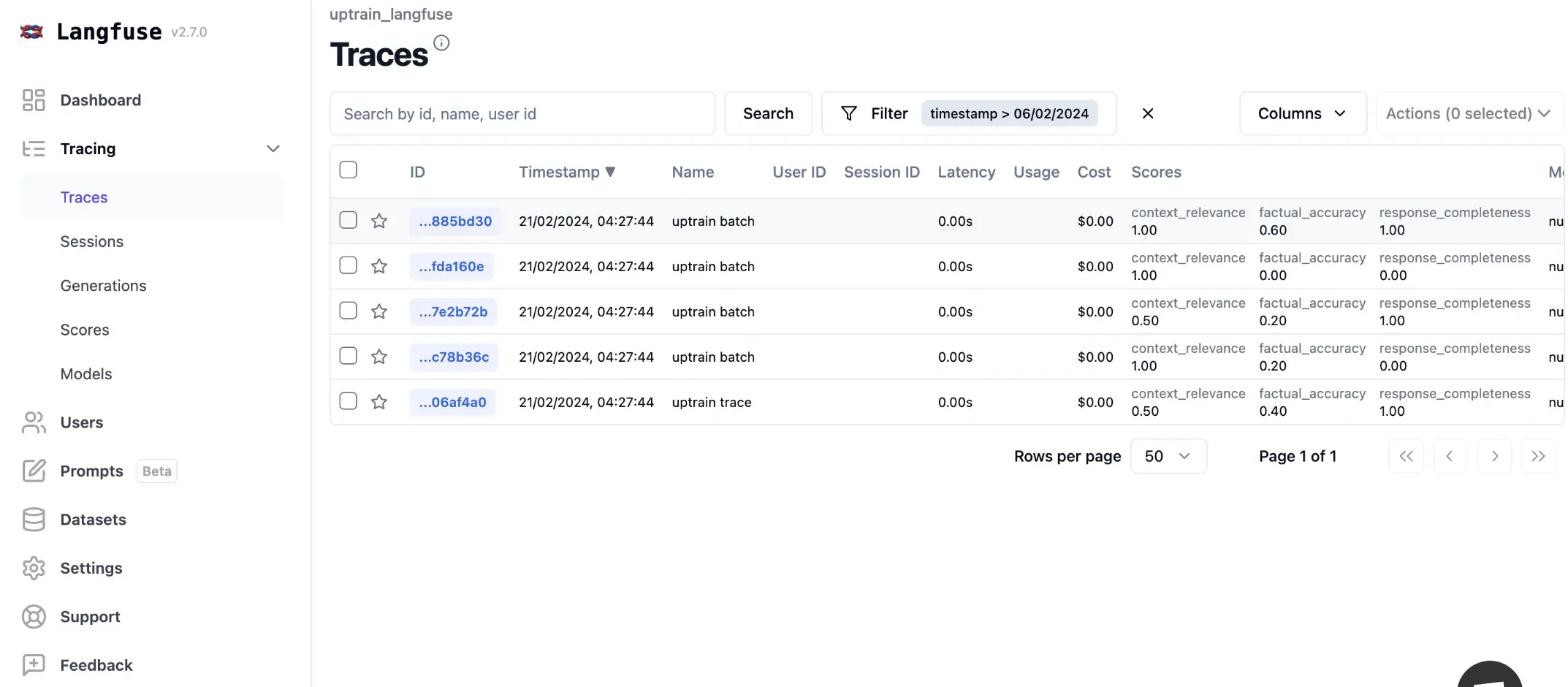Screen dimensions: 1568x687
Task: Click the Beta badge next to Prompts
Action: 157,471
